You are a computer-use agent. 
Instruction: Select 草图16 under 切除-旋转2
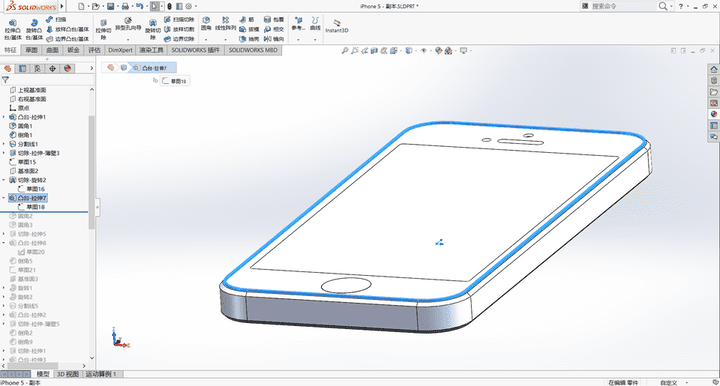pyautogui.click(x=35, y=189)
